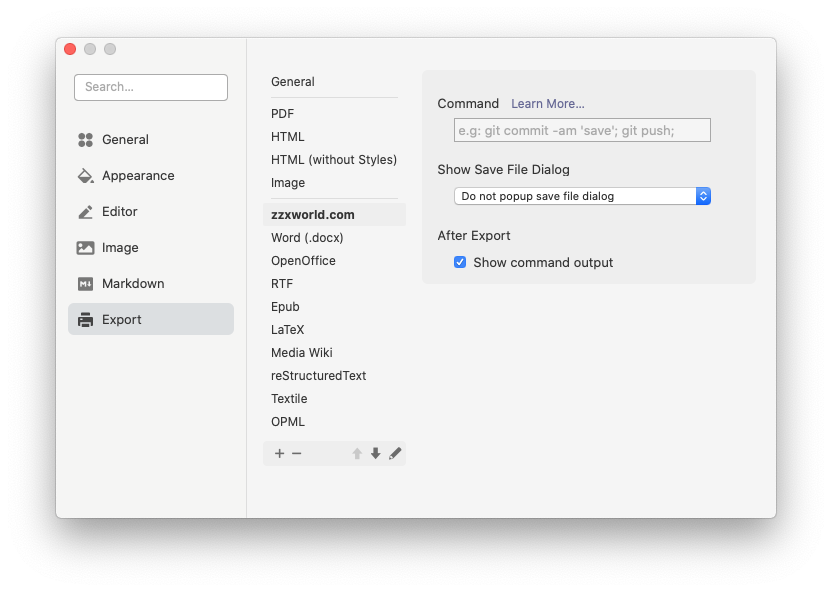Select the Appearance paint bucket icon
This screenshot has width=832, height=592.
(85, 176)
